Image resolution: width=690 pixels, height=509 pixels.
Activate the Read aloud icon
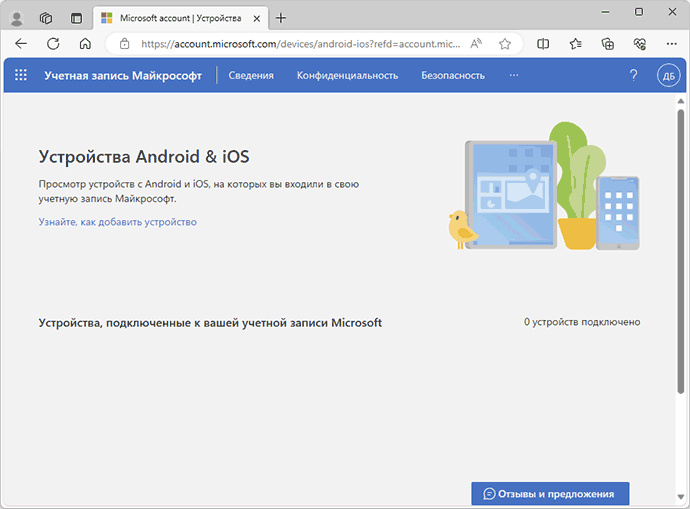[476, 44]
